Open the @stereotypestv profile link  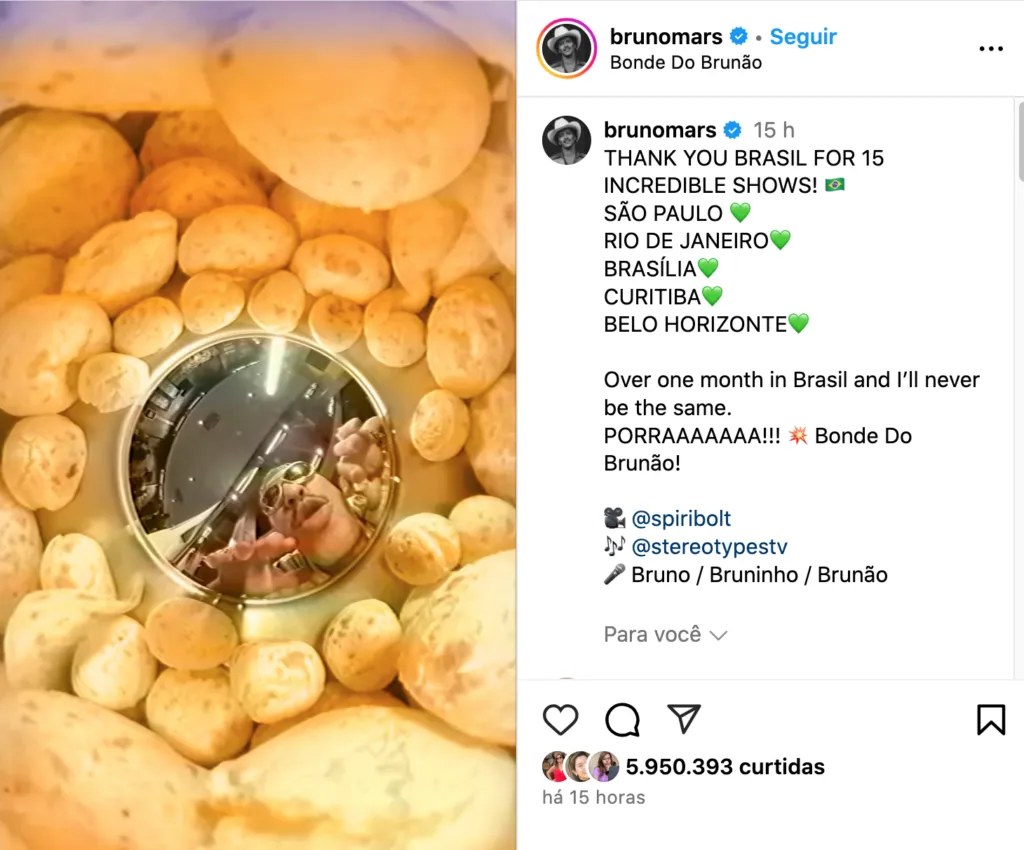(x=709, y=546)
